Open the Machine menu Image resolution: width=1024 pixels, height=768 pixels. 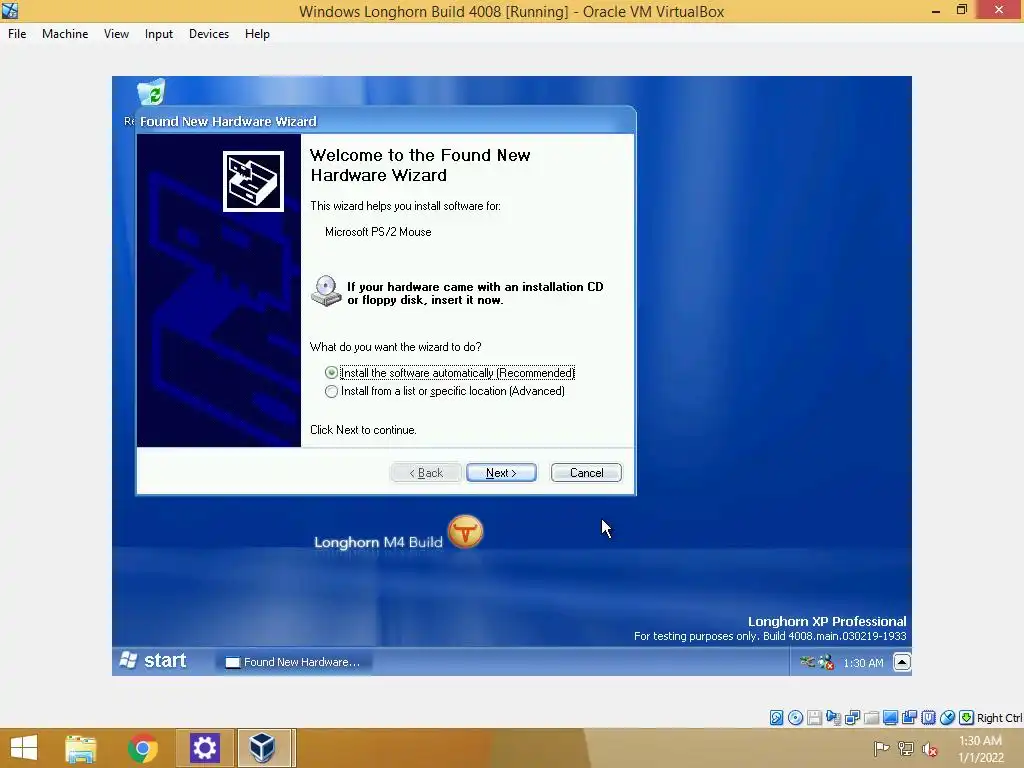(65, 34)
